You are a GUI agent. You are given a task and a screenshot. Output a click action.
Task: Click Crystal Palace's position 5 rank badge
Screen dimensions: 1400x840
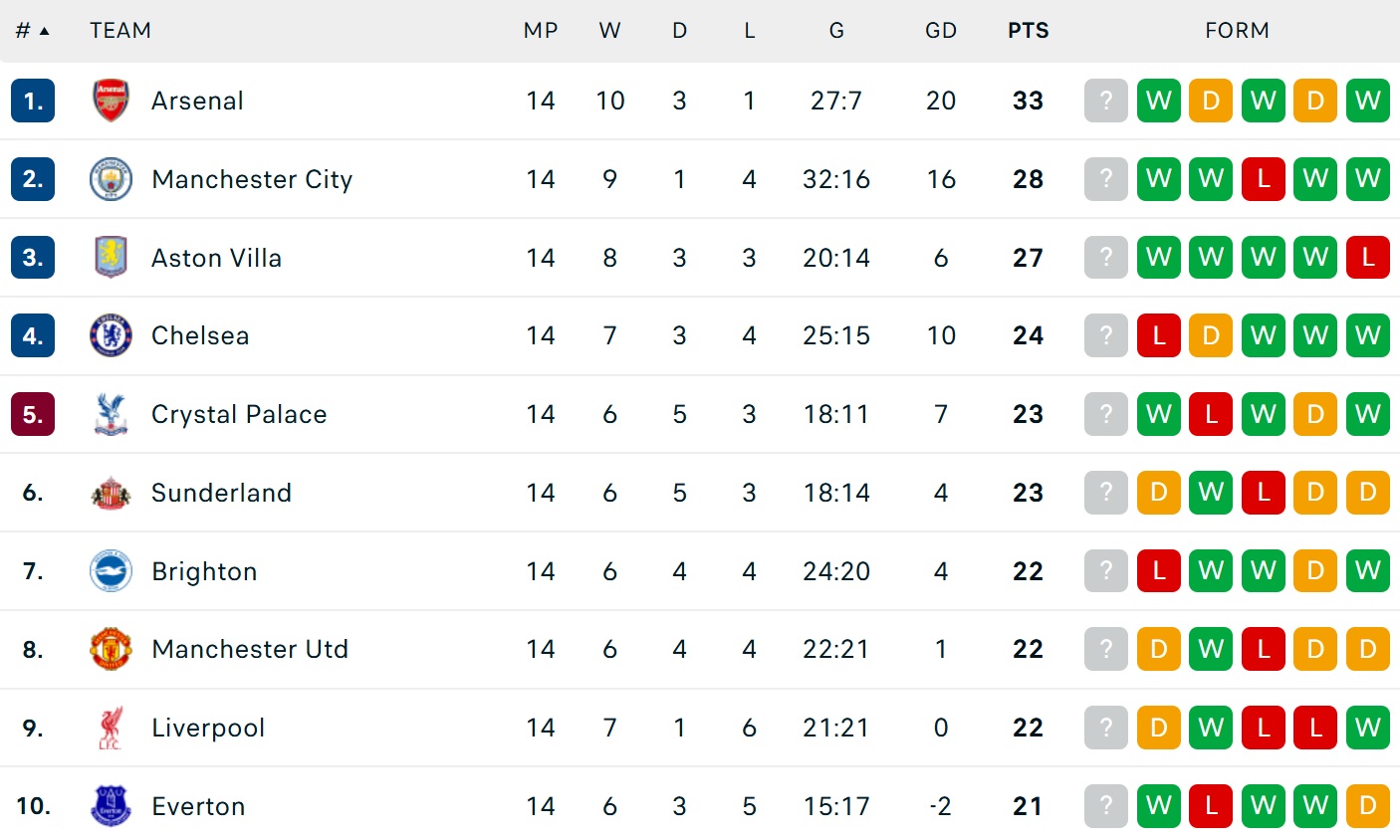coord(33,414)
